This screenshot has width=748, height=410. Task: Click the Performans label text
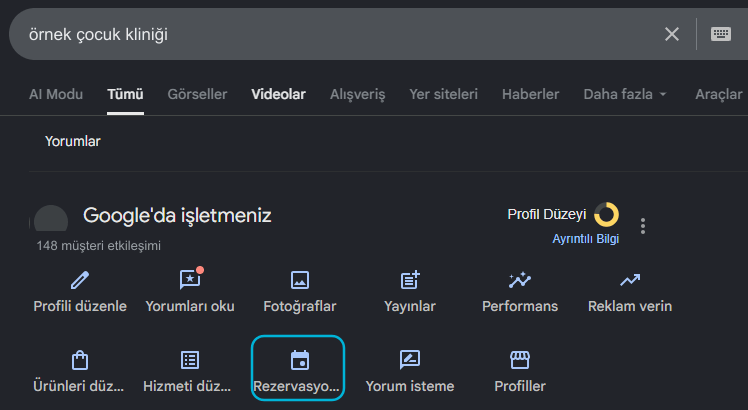[x=519, y=306]
